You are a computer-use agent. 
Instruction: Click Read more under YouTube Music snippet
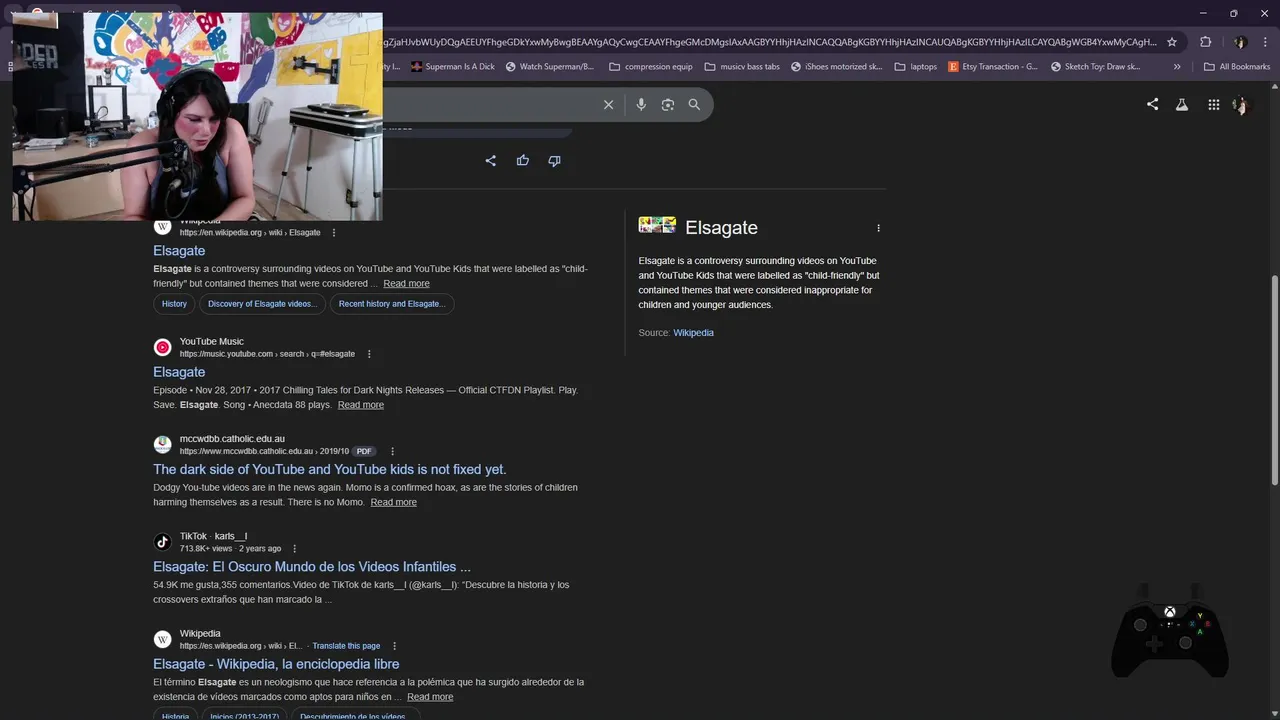[361, 405]
